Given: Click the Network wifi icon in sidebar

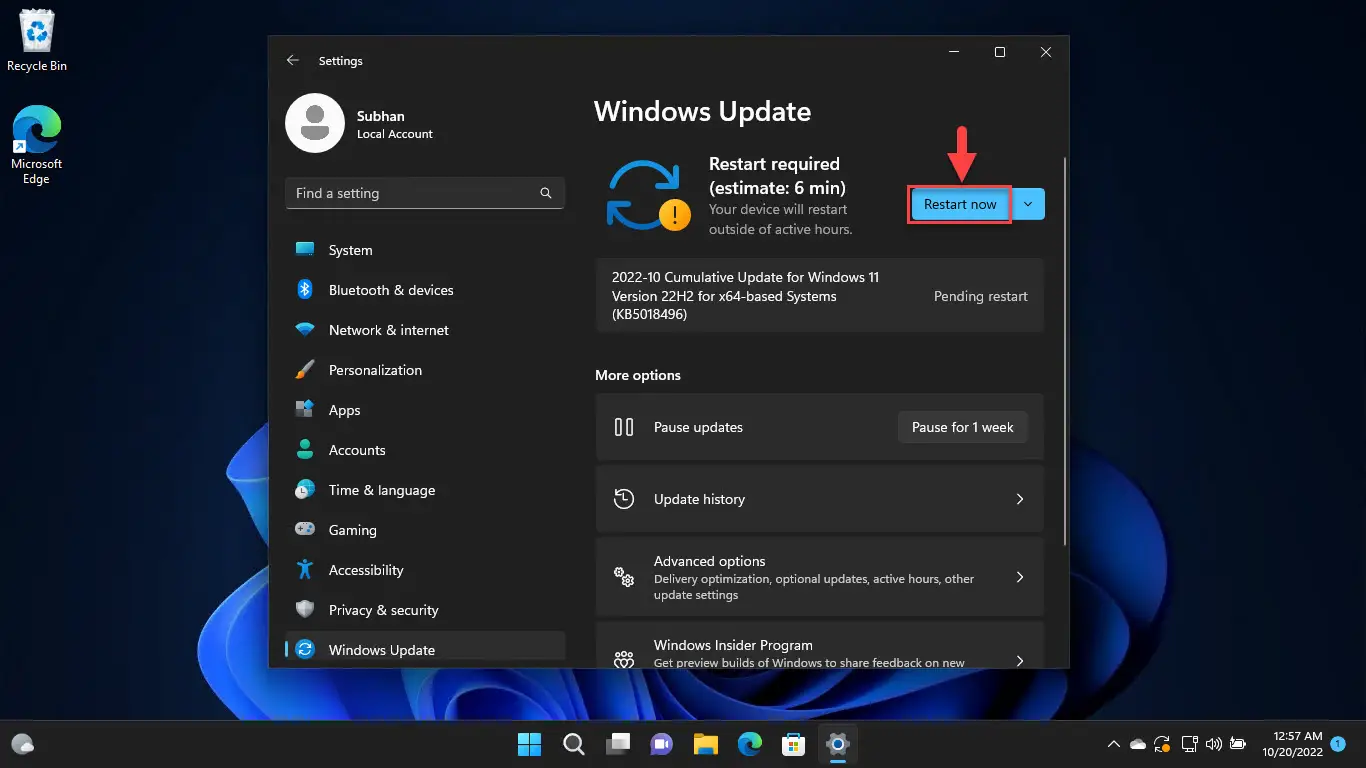Looking at the screenshot, I should (305, 330).
